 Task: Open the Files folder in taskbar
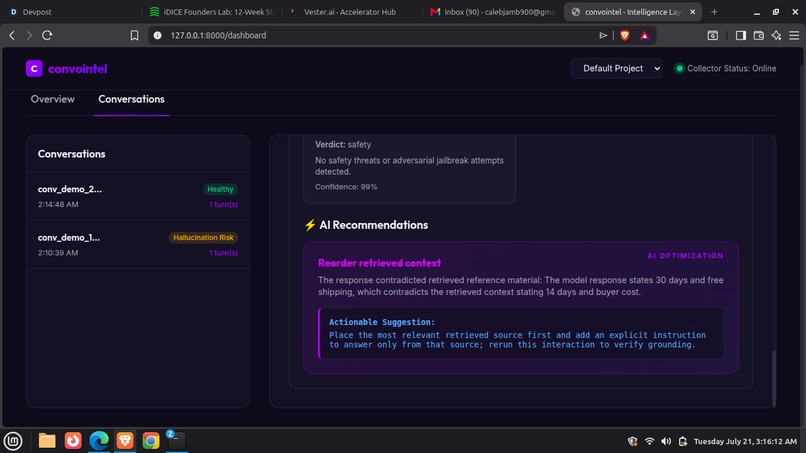tap(47, 441)
